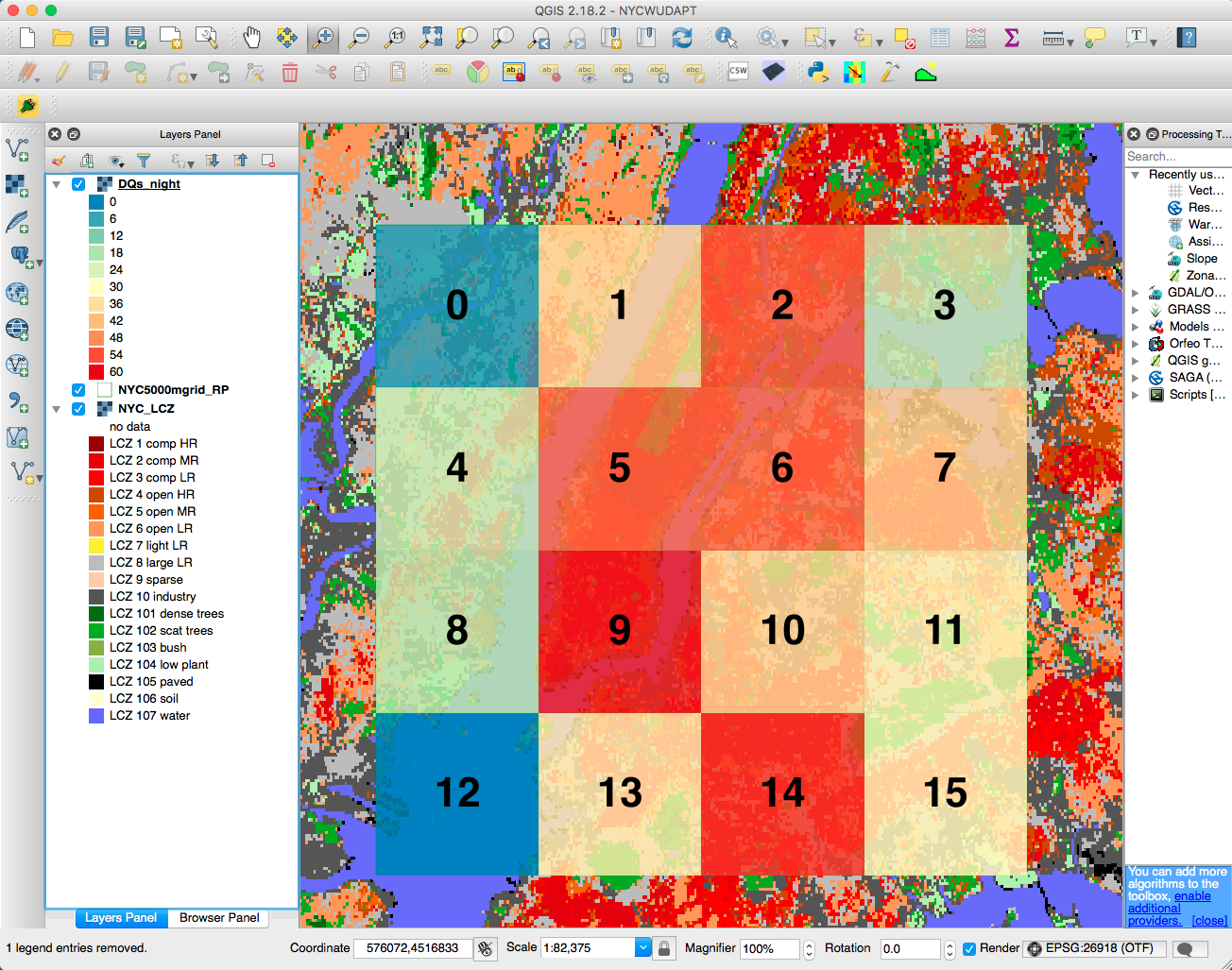Select the Layers Panel tab
Screen dimensions: 1232x970
[x=121, y=917]
